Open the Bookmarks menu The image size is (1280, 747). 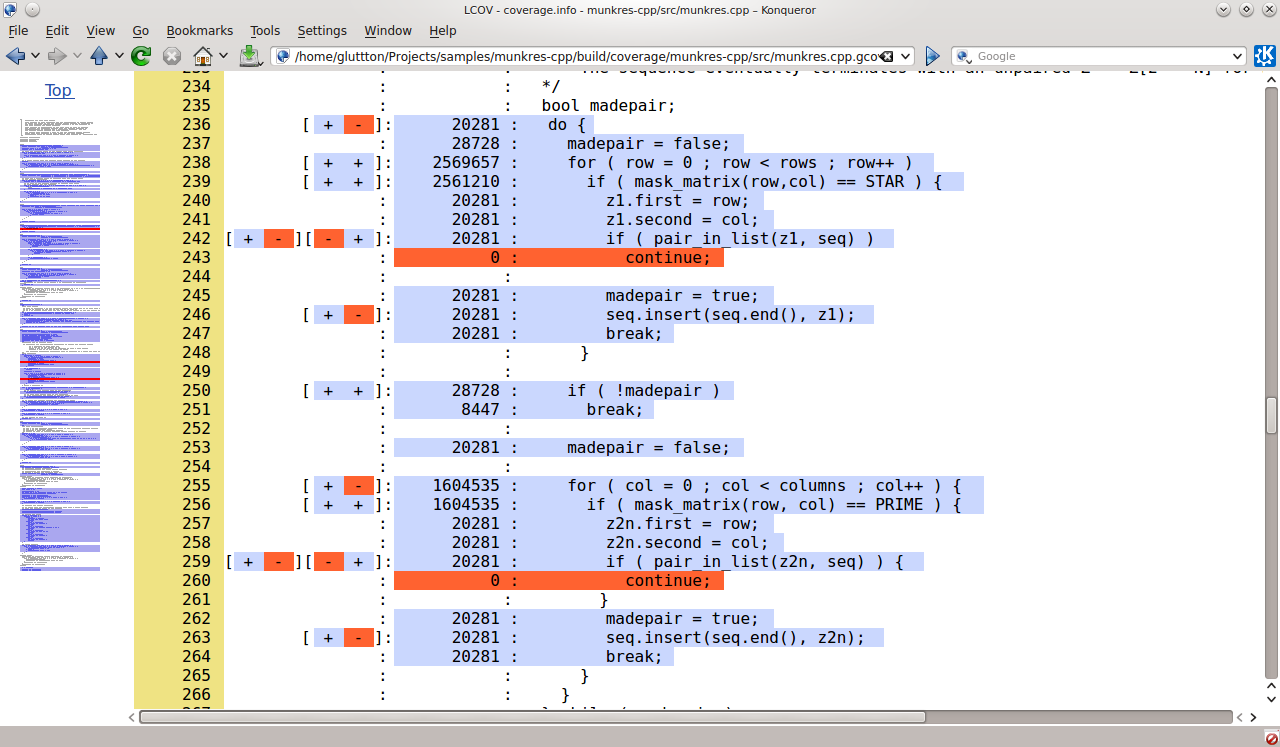(198, 31)
